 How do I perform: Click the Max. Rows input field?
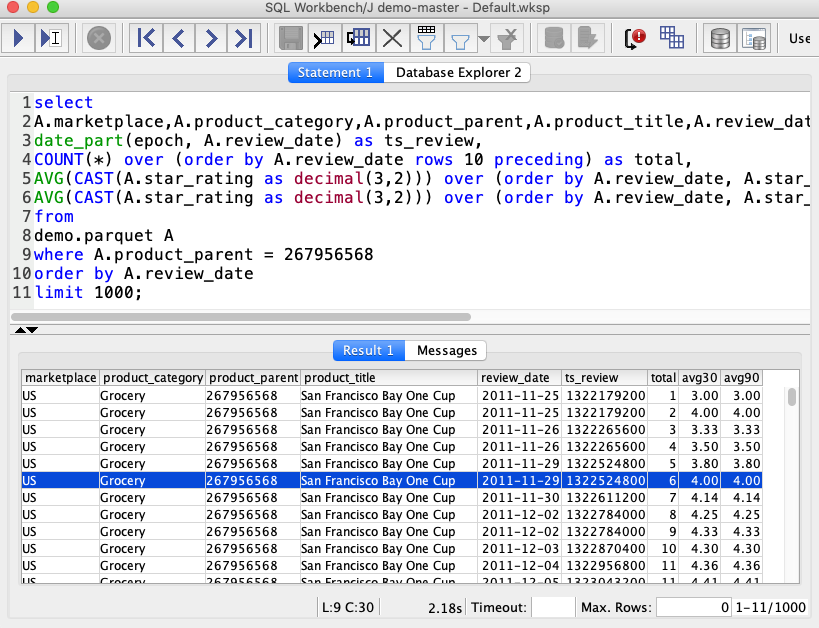point(693,607)
